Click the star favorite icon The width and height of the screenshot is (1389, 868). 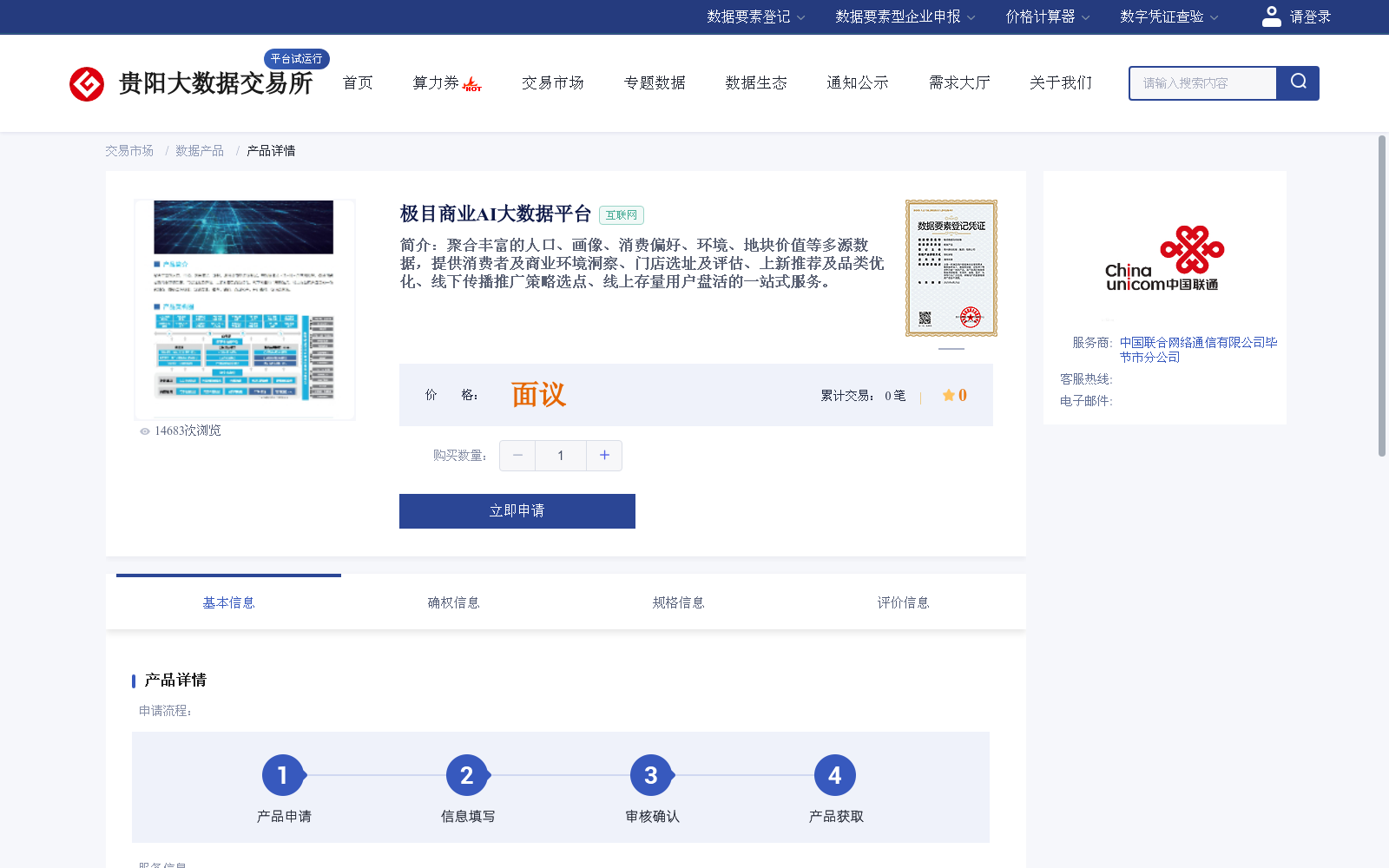(949, 395)
